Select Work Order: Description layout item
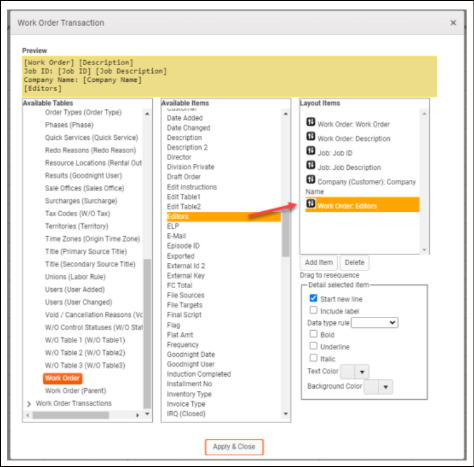 click(x=354, y=139)
